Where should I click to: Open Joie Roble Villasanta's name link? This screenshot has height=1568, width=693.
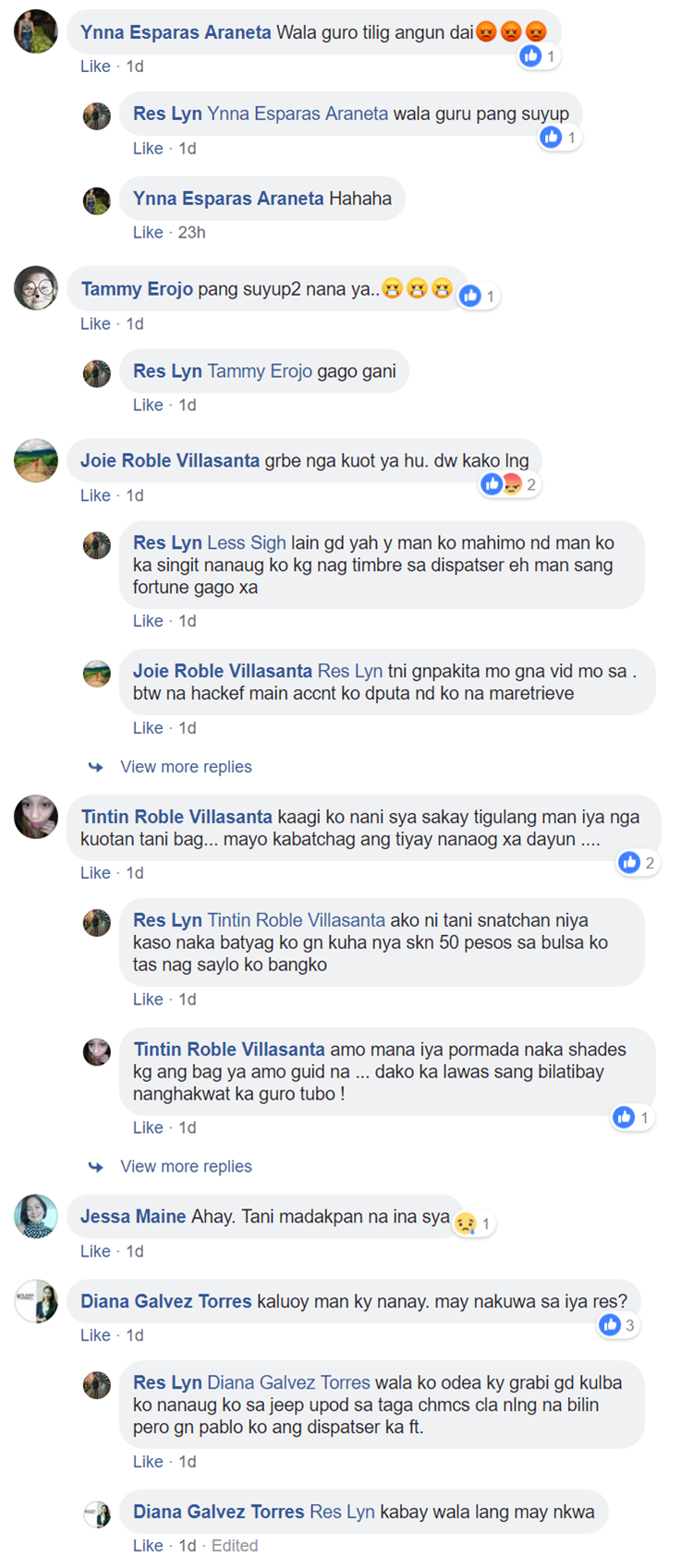(170, 460)
